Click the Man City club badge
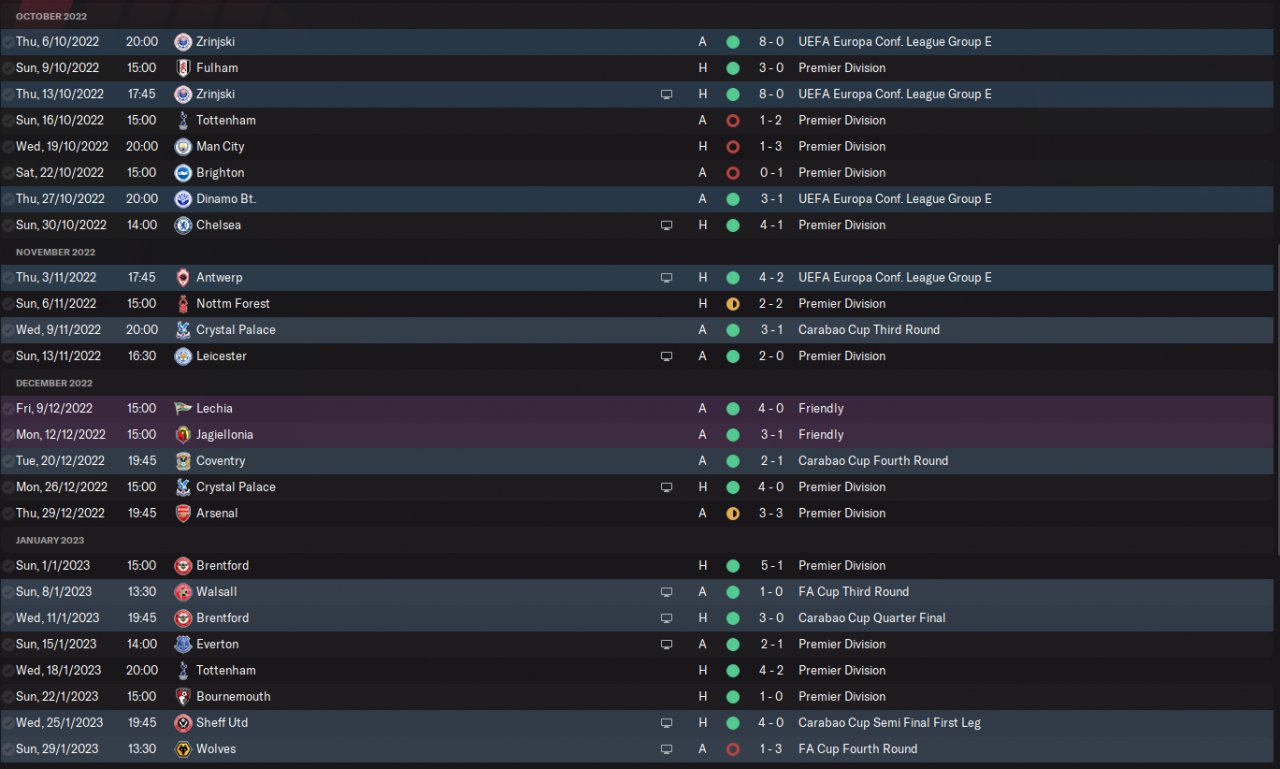Viewport: 1280px width, 769px height. (x=183, y=146)
